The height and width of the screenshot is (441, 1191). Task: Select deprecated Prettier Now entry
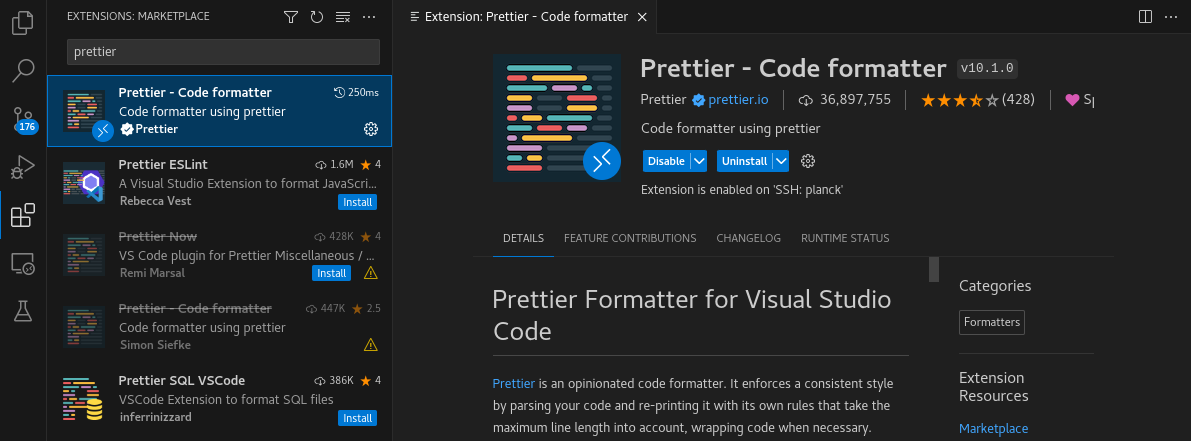[x=220, y=254]
